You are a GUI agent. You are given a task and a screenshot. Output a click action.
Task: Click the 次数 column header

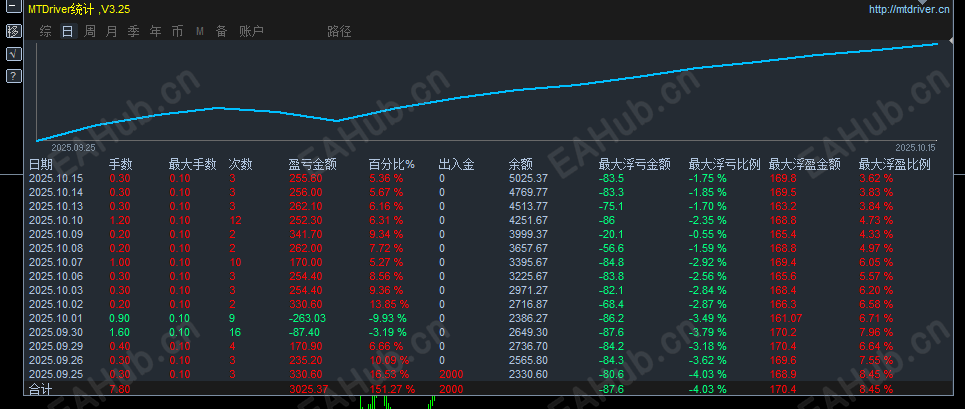[241, 164]
